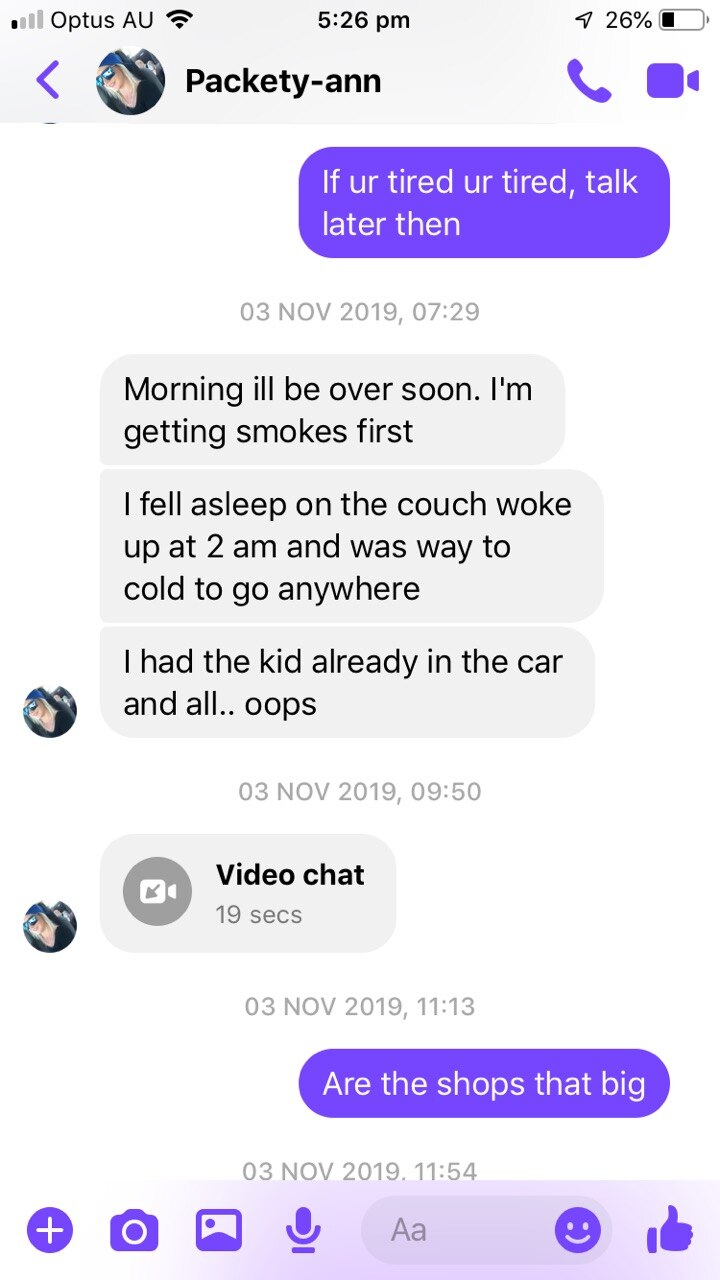Open the camera from the bottom toolbar
This screenshot has height=1280, width=720.
click(x=134, y=1230)
